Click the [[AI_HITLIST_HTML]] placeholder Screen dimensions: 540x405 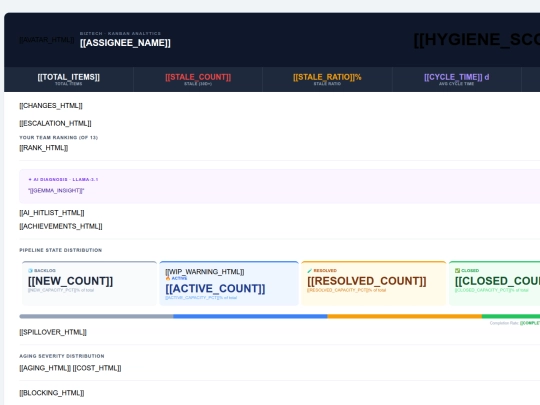coord(52,213)
